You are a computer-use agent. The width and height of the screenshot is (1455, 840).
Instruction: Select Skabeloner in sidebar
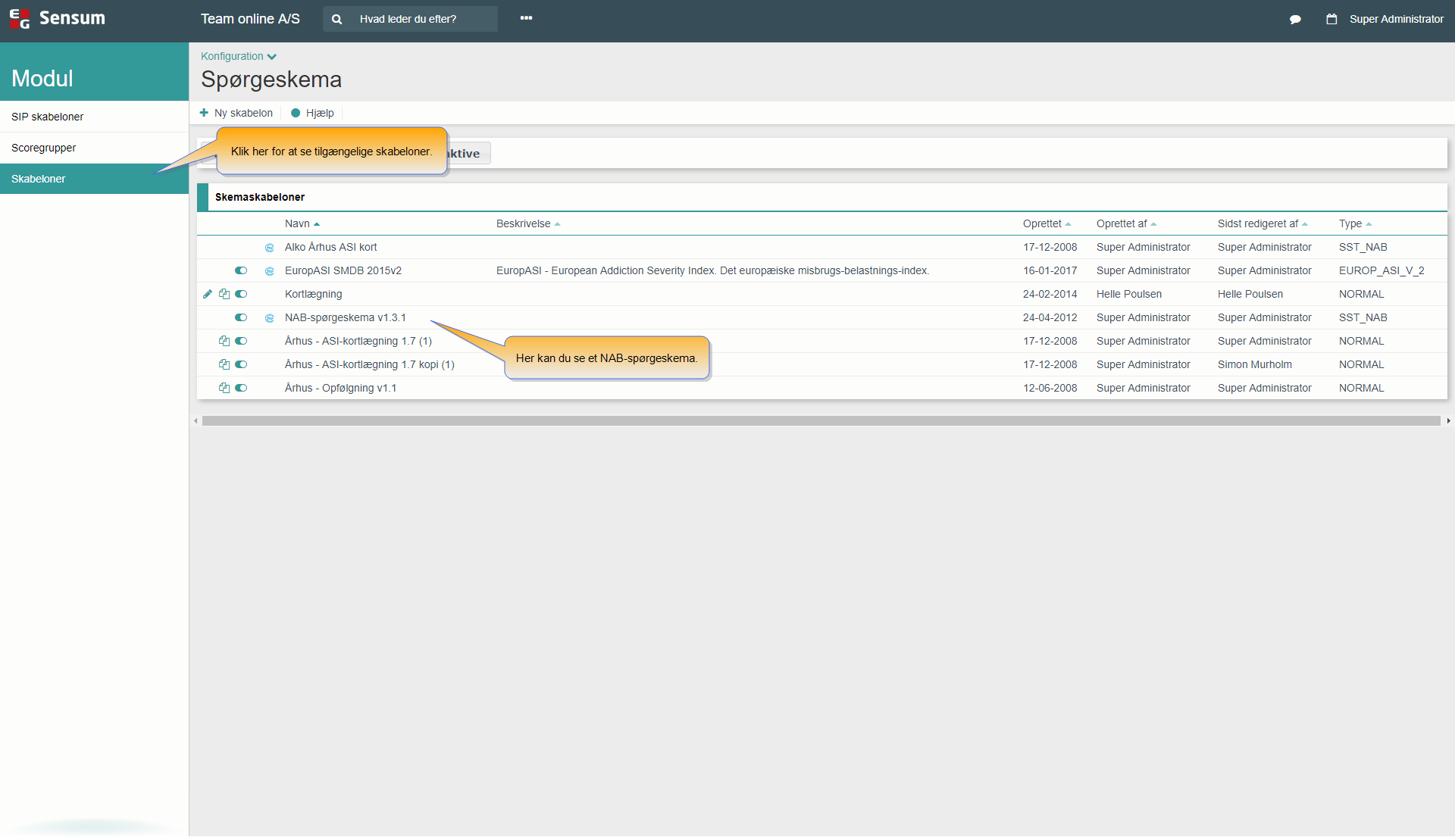click(x=94, y=179)
